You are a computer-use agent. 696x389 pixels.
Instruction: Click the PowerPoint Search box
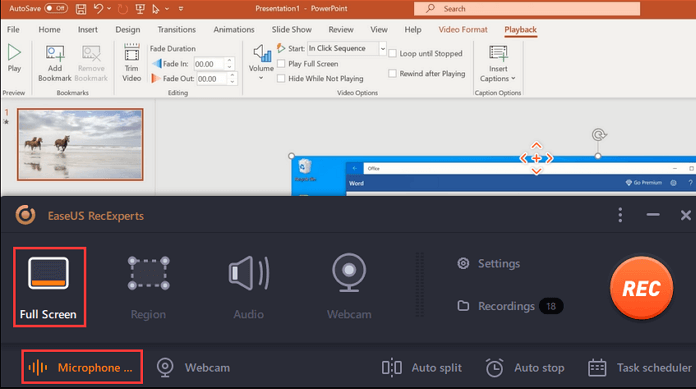pos(527,8)
